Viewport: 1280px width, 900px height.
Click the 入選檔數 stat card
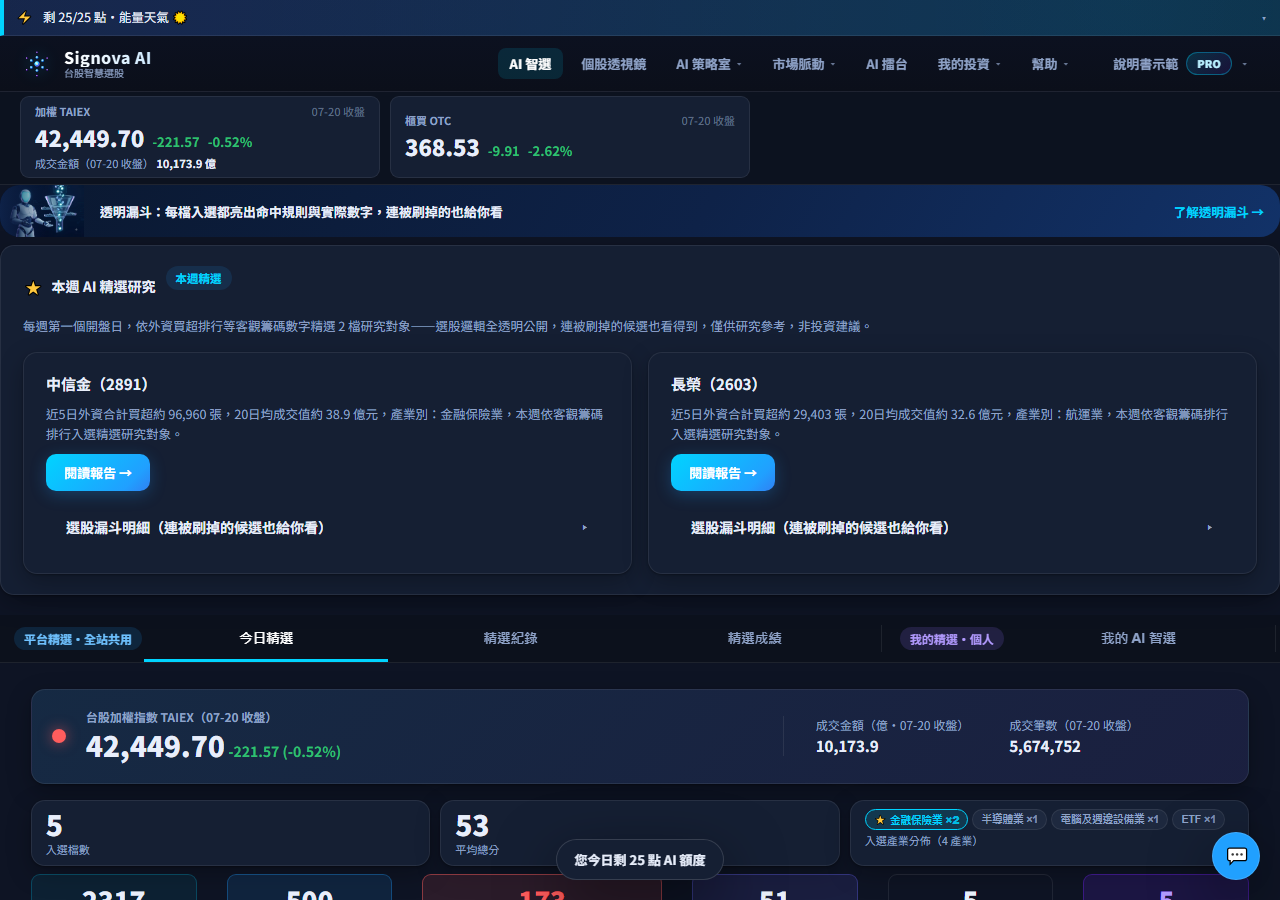(230, 833)
